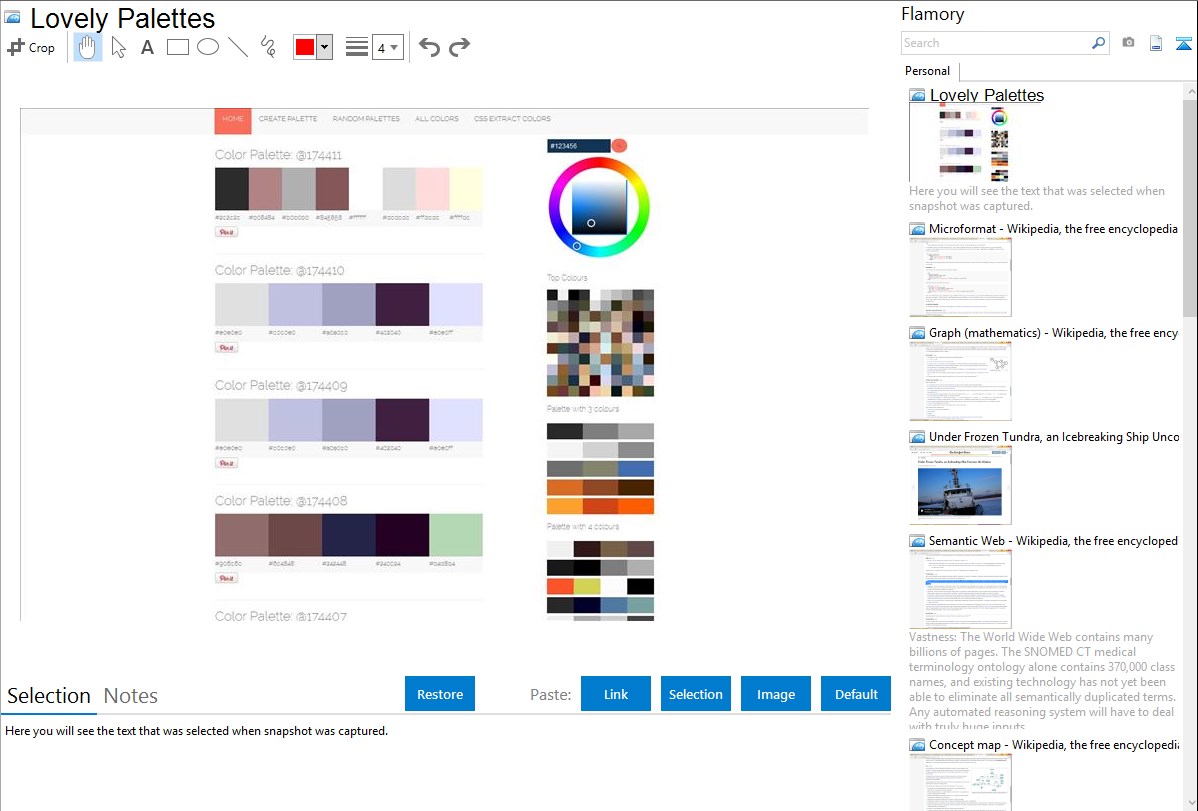Click the Paste Link button
This screenshot has width=1198, height=811.
[x=616, y=694]
